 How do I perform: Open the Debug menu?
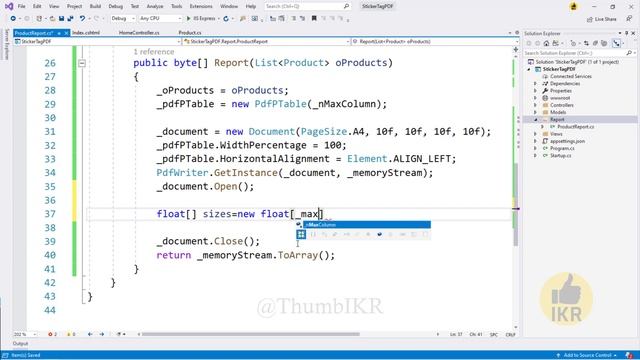pos(116,6)
